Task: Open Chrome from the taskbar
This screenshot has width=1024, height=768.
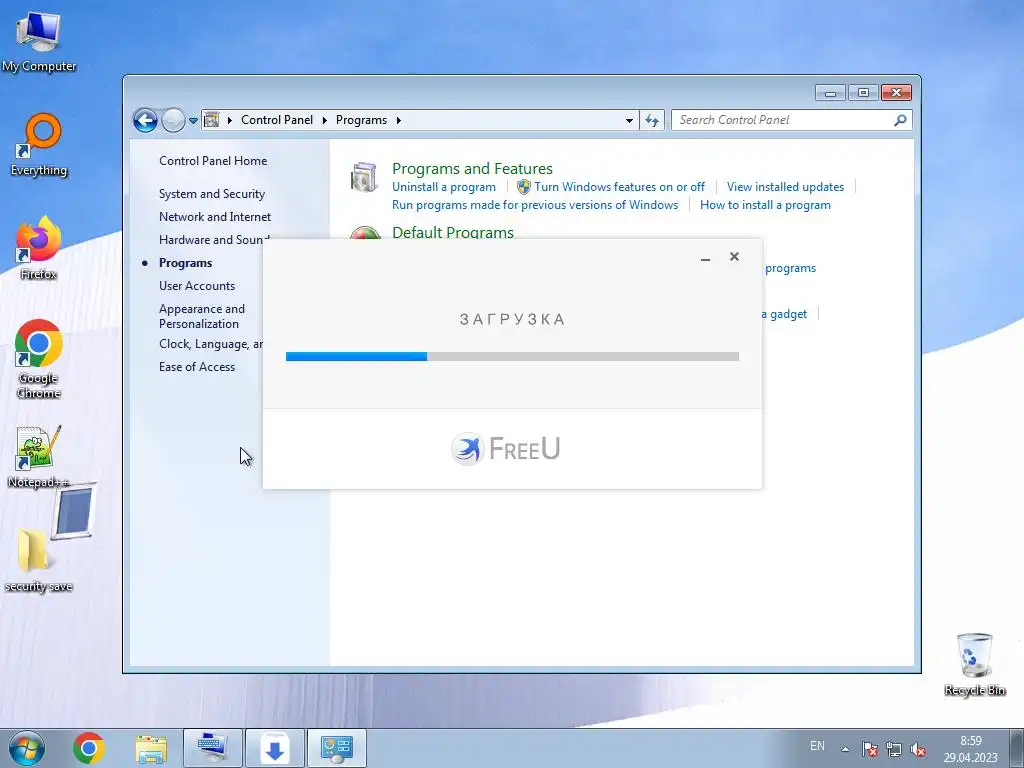Action: tap(89, 748)
